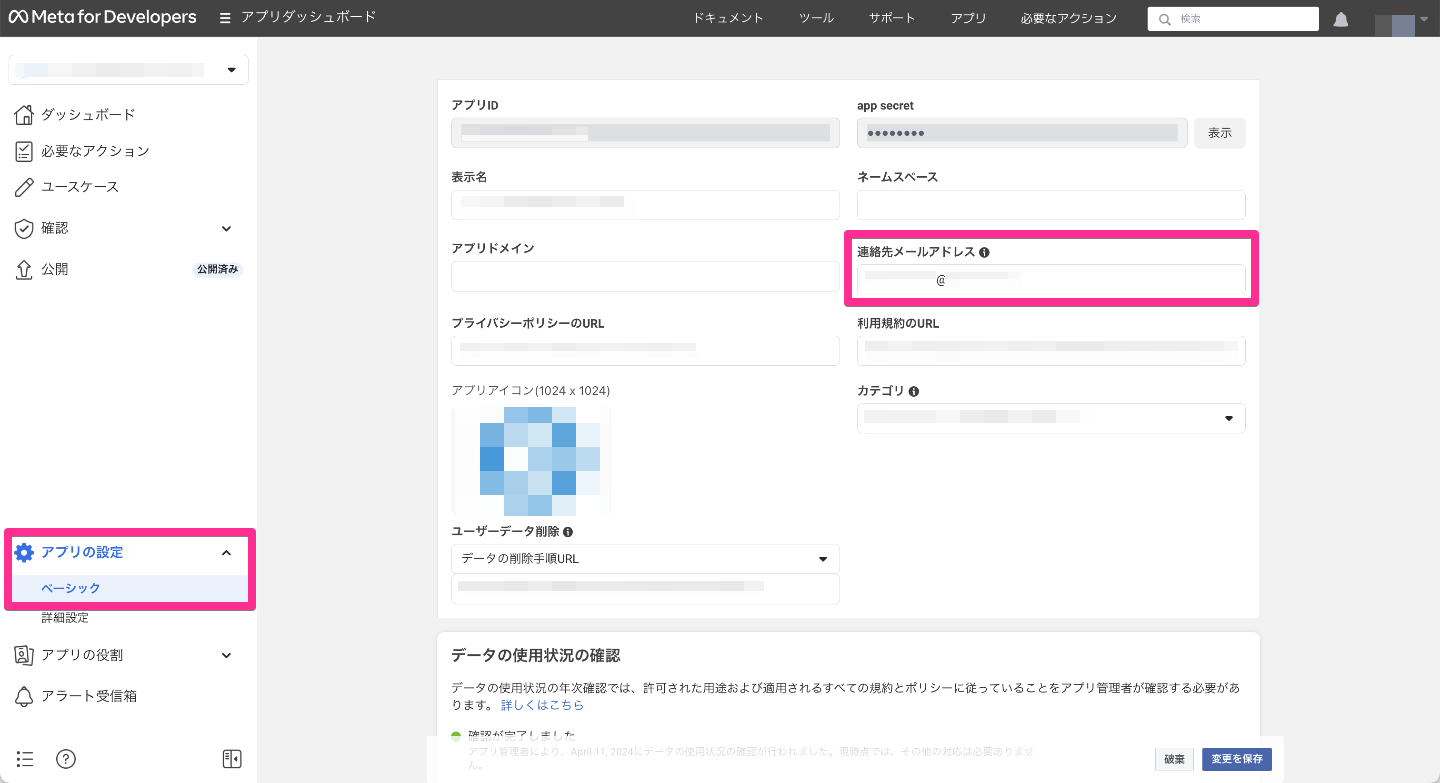Open 必要なアクション in the top bar

coord(1069,18)
